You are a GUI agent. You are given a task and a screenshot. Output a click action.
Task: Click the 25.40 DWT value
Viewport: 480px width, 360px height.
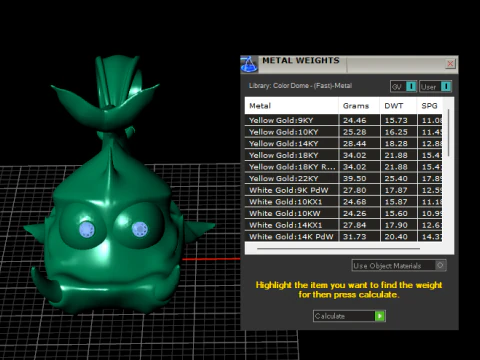click(396, 179)
